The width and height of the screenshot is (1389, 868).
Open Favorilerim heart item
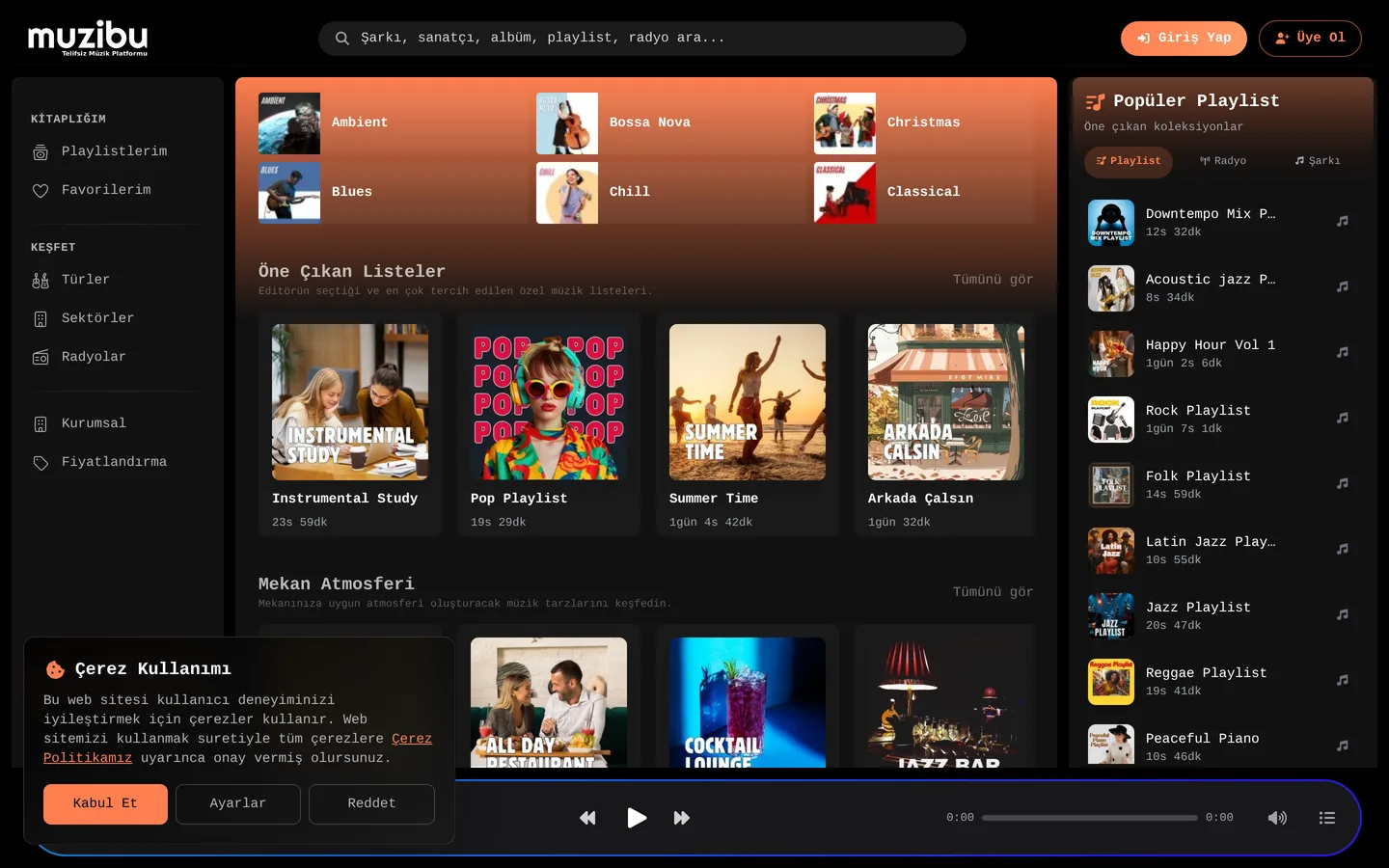pyautogui.click(x=118, y=190)
